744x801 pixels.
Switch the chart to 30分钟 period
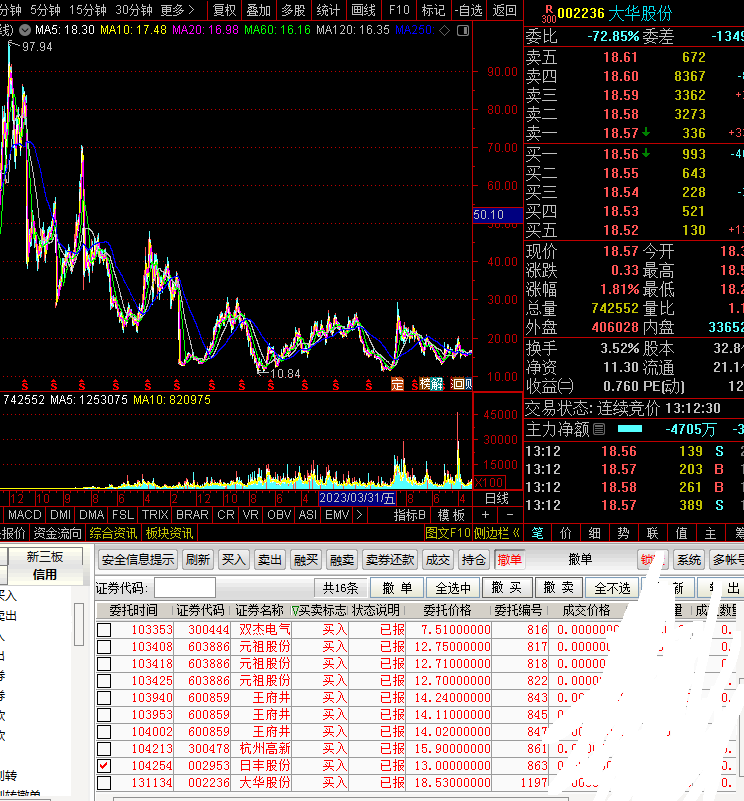(134, 10)
